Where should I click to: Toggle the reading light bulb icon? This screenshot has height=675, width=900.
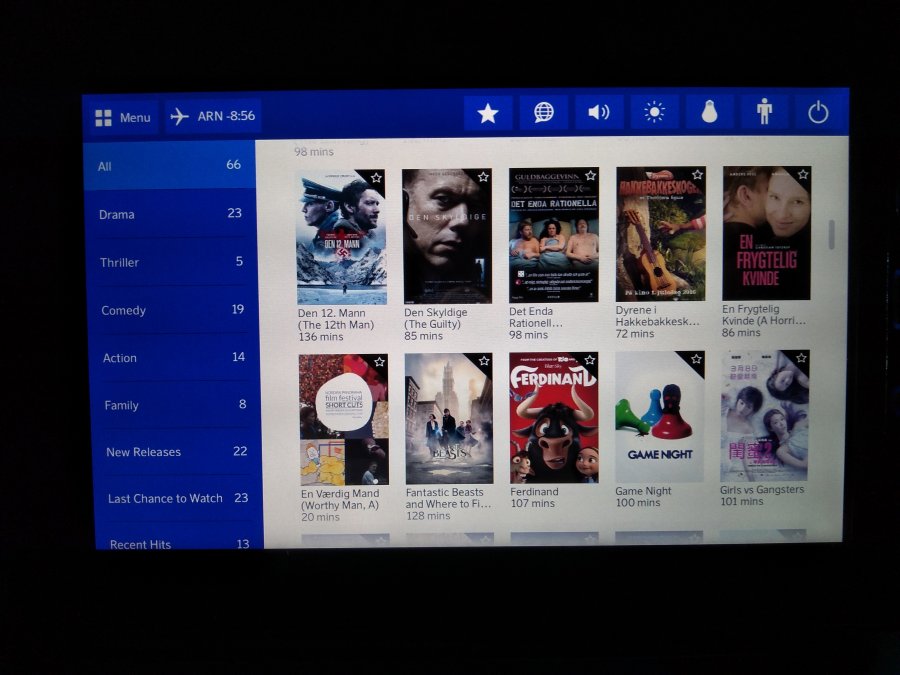point(709,112)
